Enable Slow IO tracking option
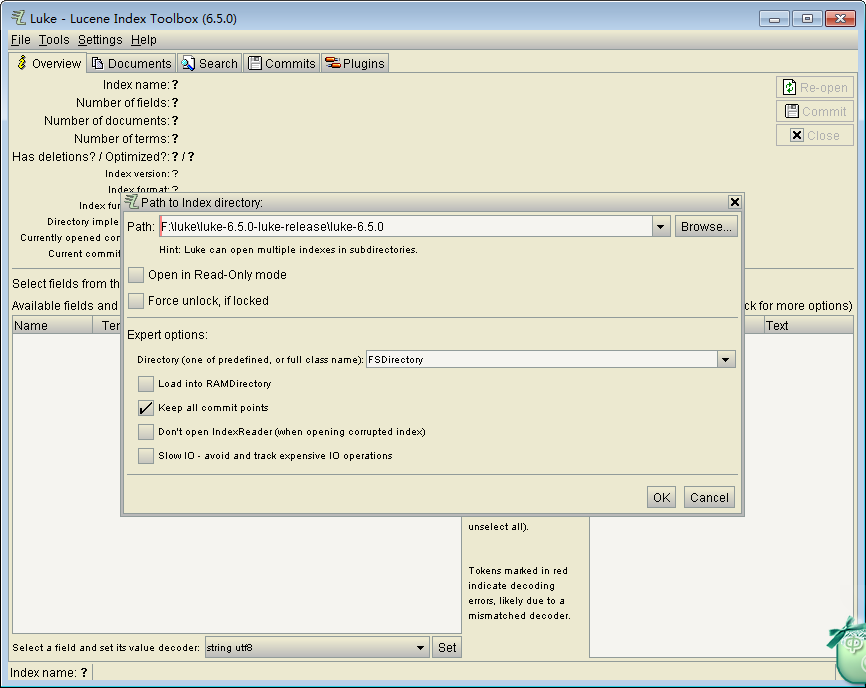This screenshot has height=688, width=866. 146,456
